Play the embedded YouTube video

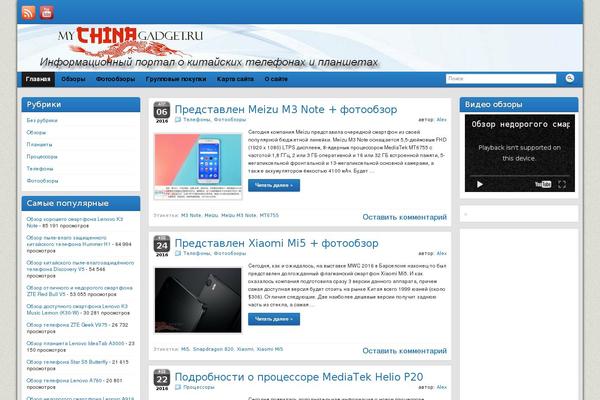coord(480,184)
